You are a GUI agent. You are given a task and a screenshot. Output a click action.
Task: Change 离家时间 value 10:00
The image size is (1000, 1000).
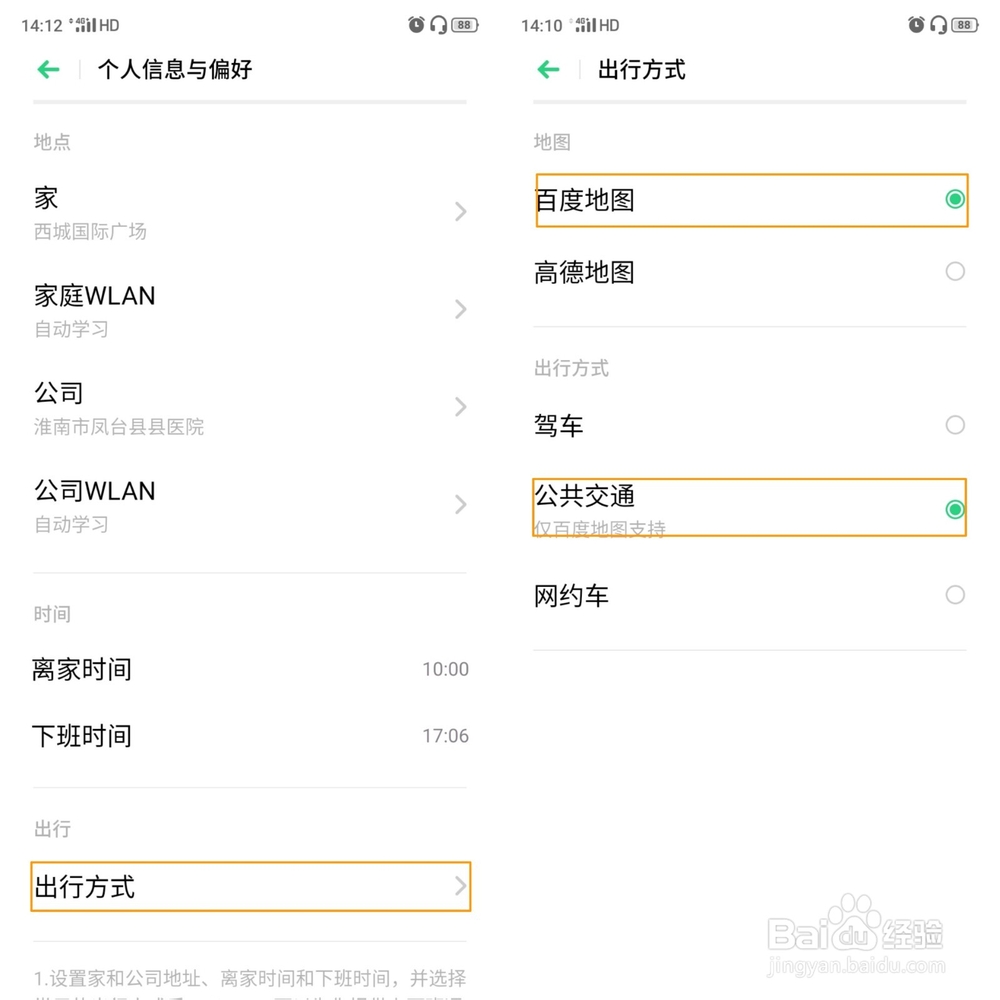(445, 669)
